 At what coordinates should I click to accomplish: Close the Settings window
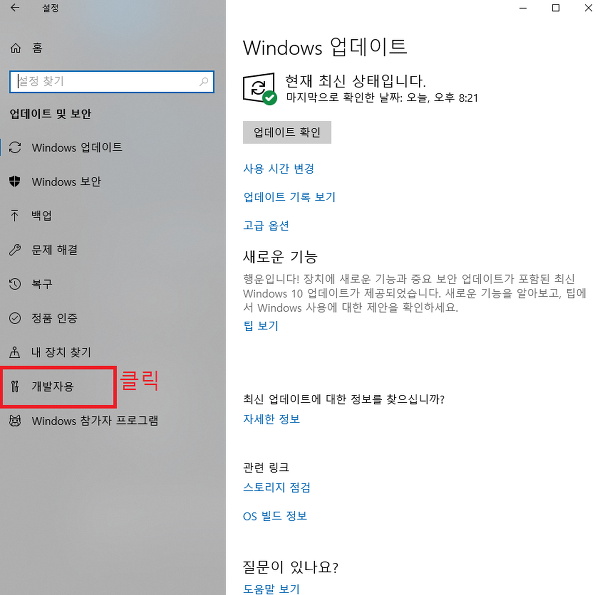click(x=589, y=8)
